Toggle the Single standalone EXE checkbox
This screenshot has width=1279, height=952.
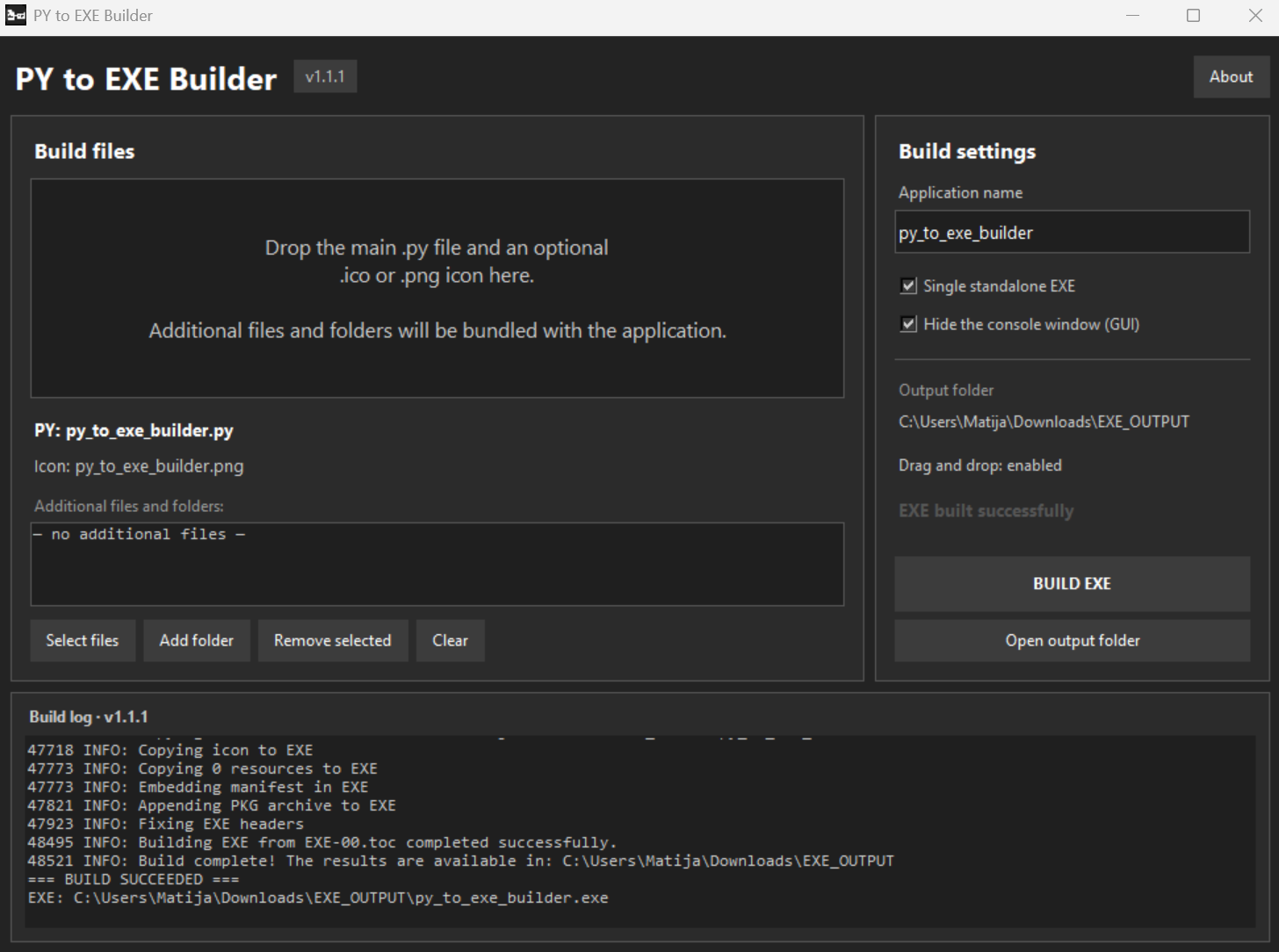(x=909, y=286)
